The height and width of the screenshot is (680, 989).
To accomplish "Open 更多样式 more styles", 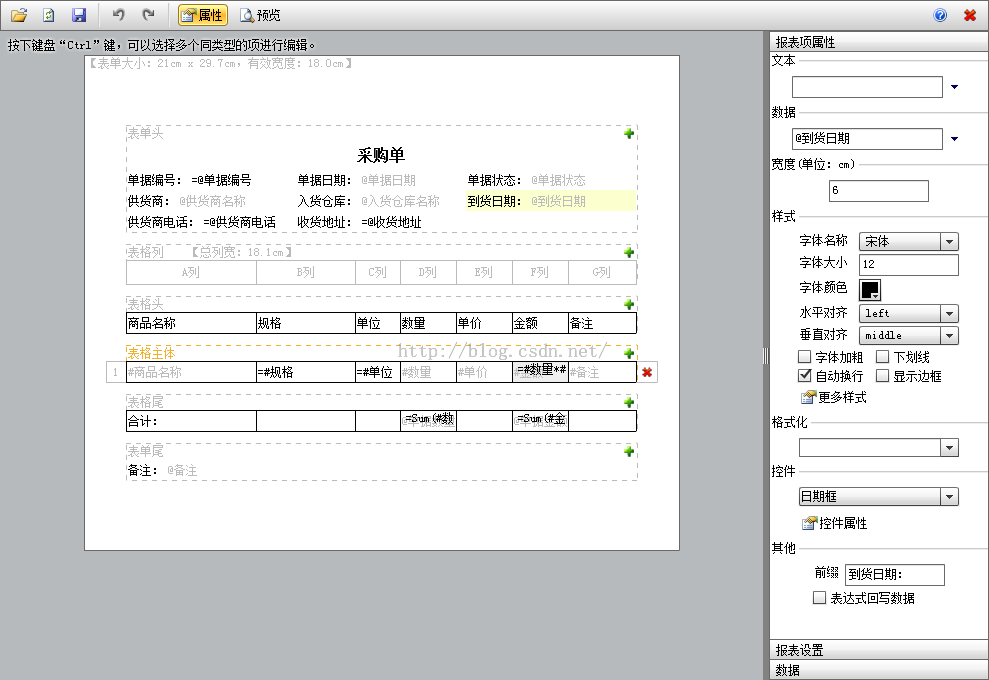I will click(x=833, y=397).
